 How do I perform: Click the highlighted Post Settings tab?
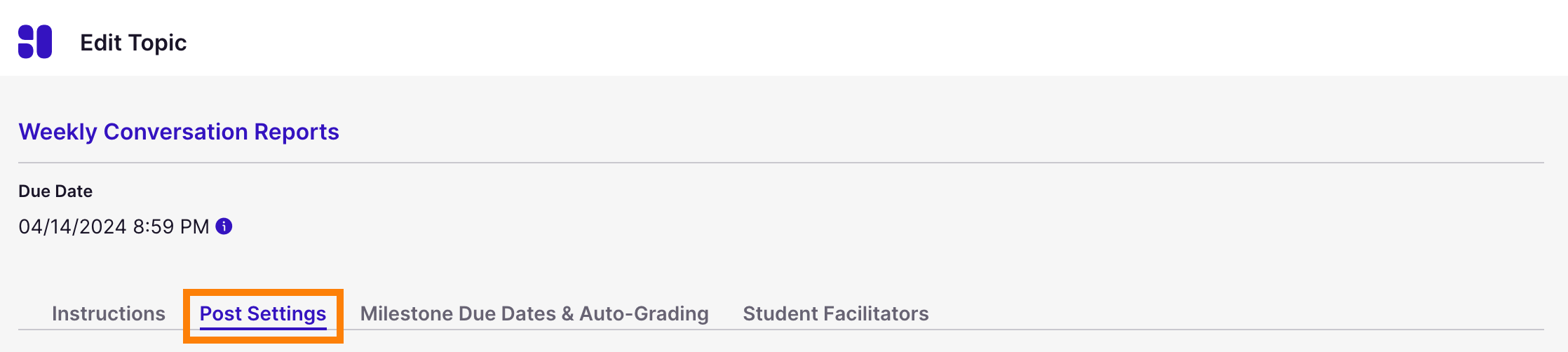coord(263,313)
